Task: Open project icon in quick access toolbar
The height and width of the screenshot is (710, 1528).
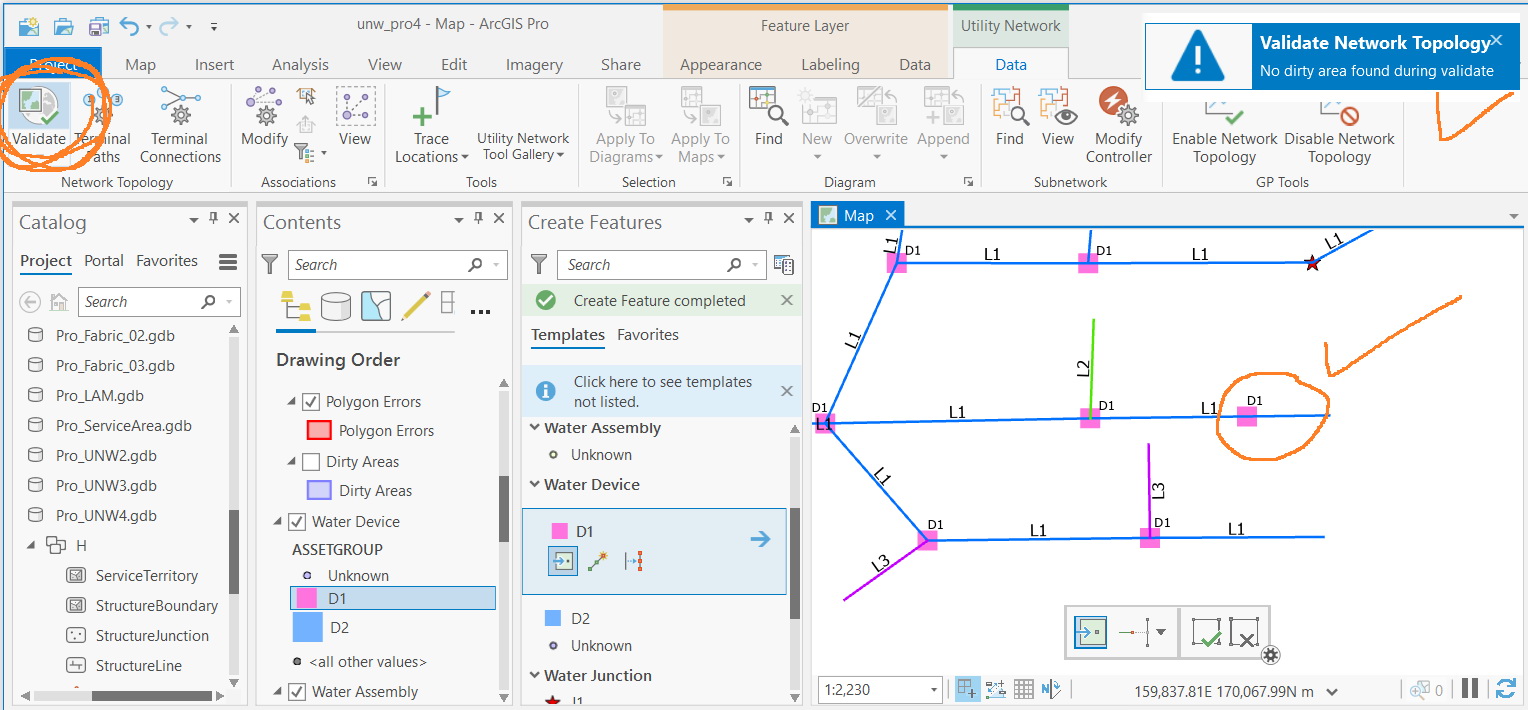Action: click(63, 26)
